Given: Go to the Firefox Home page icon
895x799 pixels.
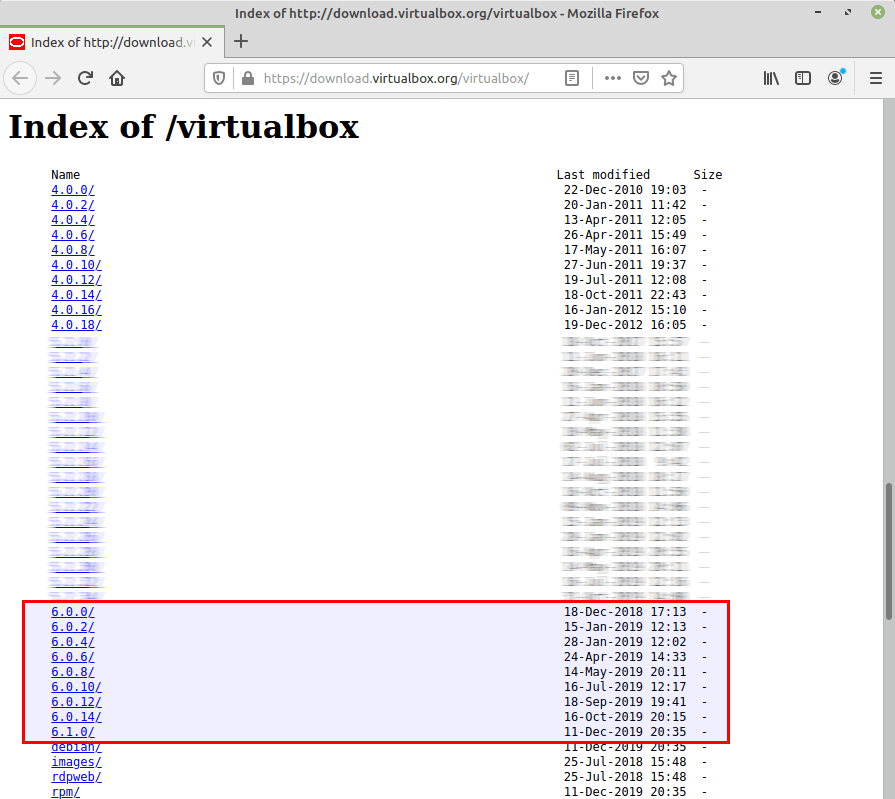Looking at the screenshot, I should point(117,78).
